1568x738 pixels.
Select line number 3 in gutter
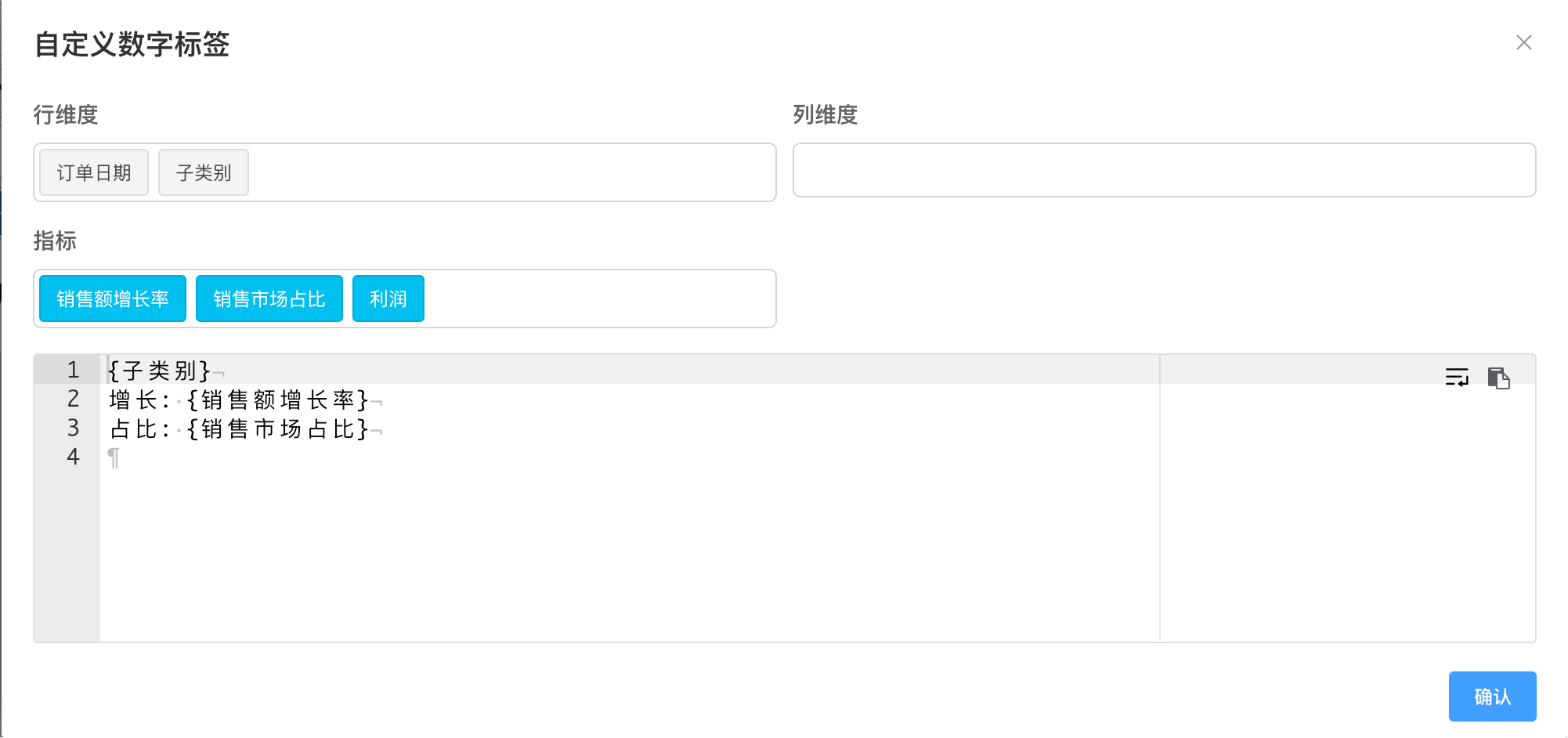73,428
